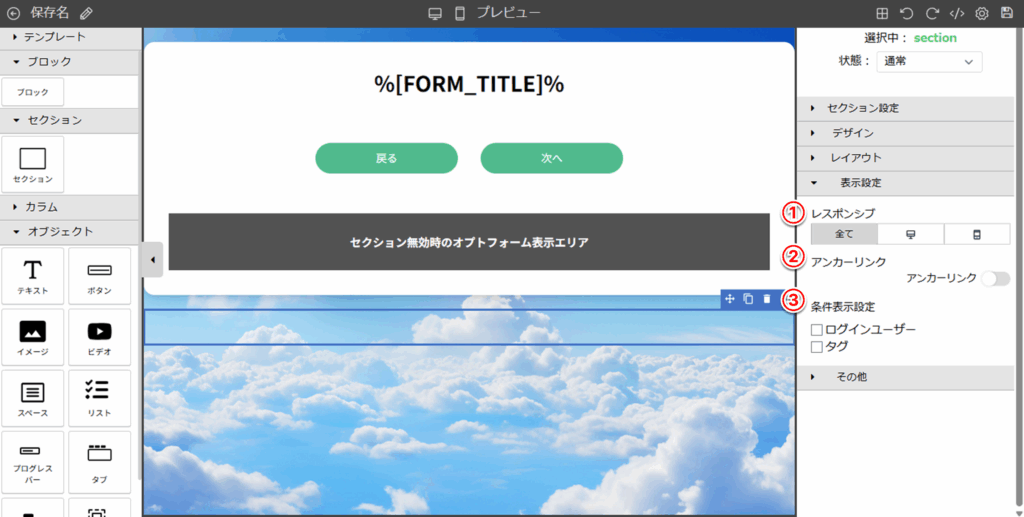Duplicate the selected section via copy icon
Viewport: 1024px width, 517px height.
pos(748,299)
